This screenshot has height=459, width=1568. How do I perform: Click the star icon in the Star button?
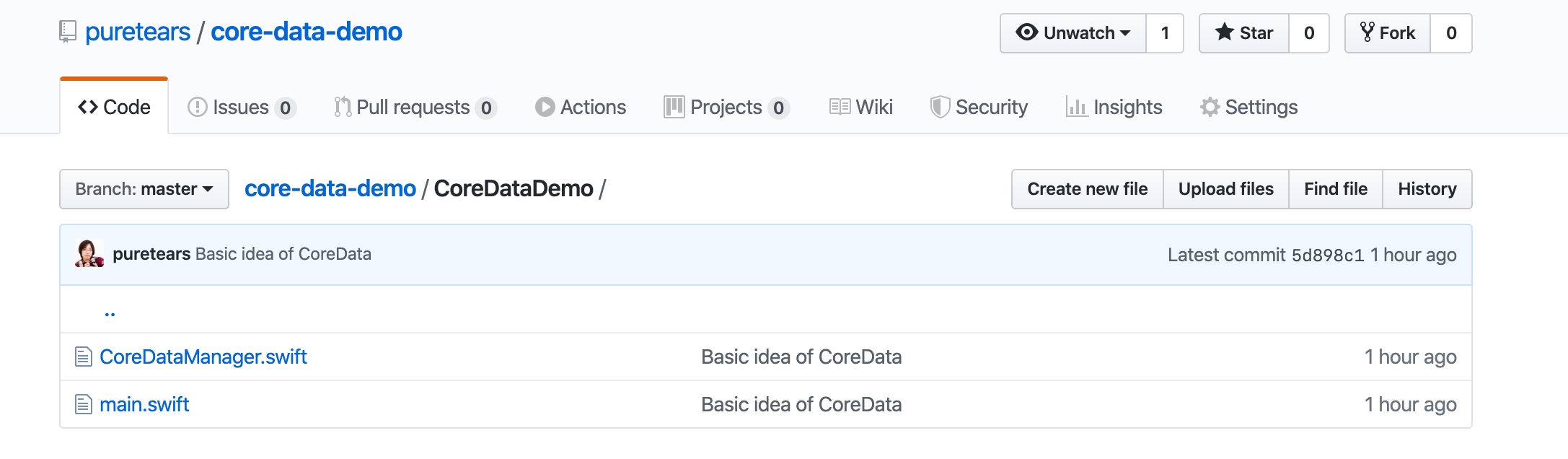tap(1224, 32)
